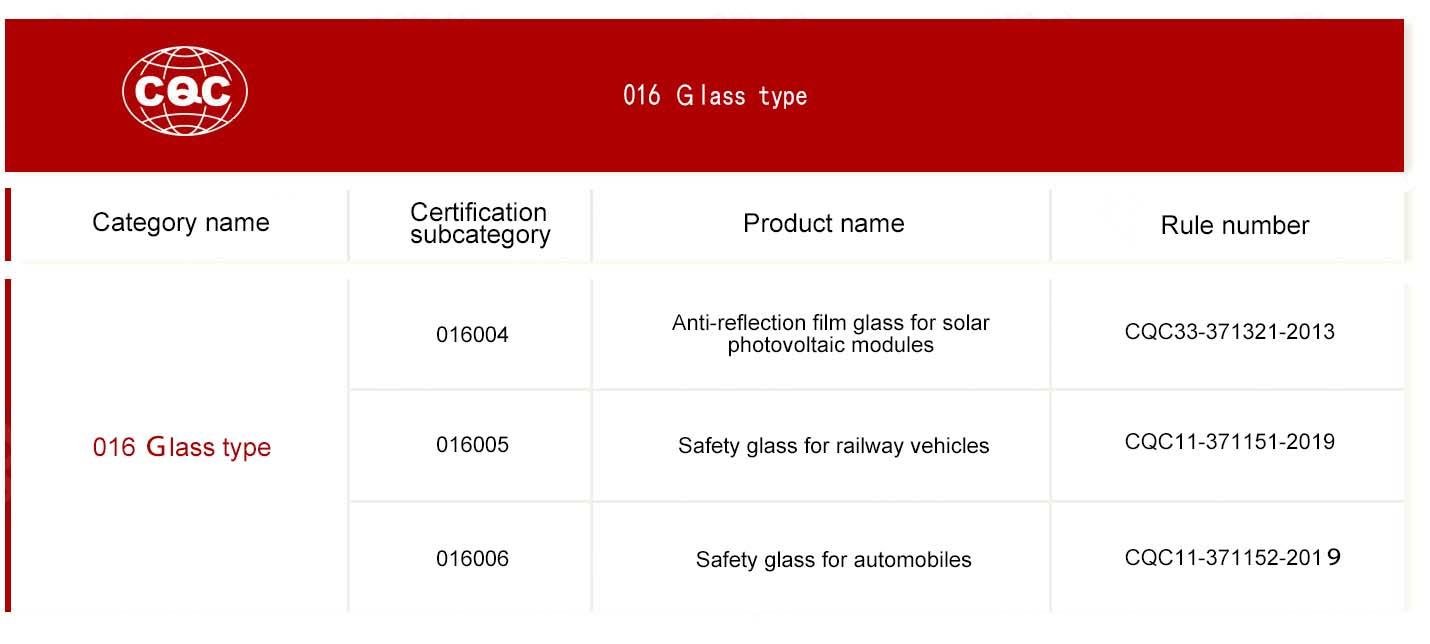
Task: Click the letters 'CQC' inside the logo
Action: click(184, 92)
